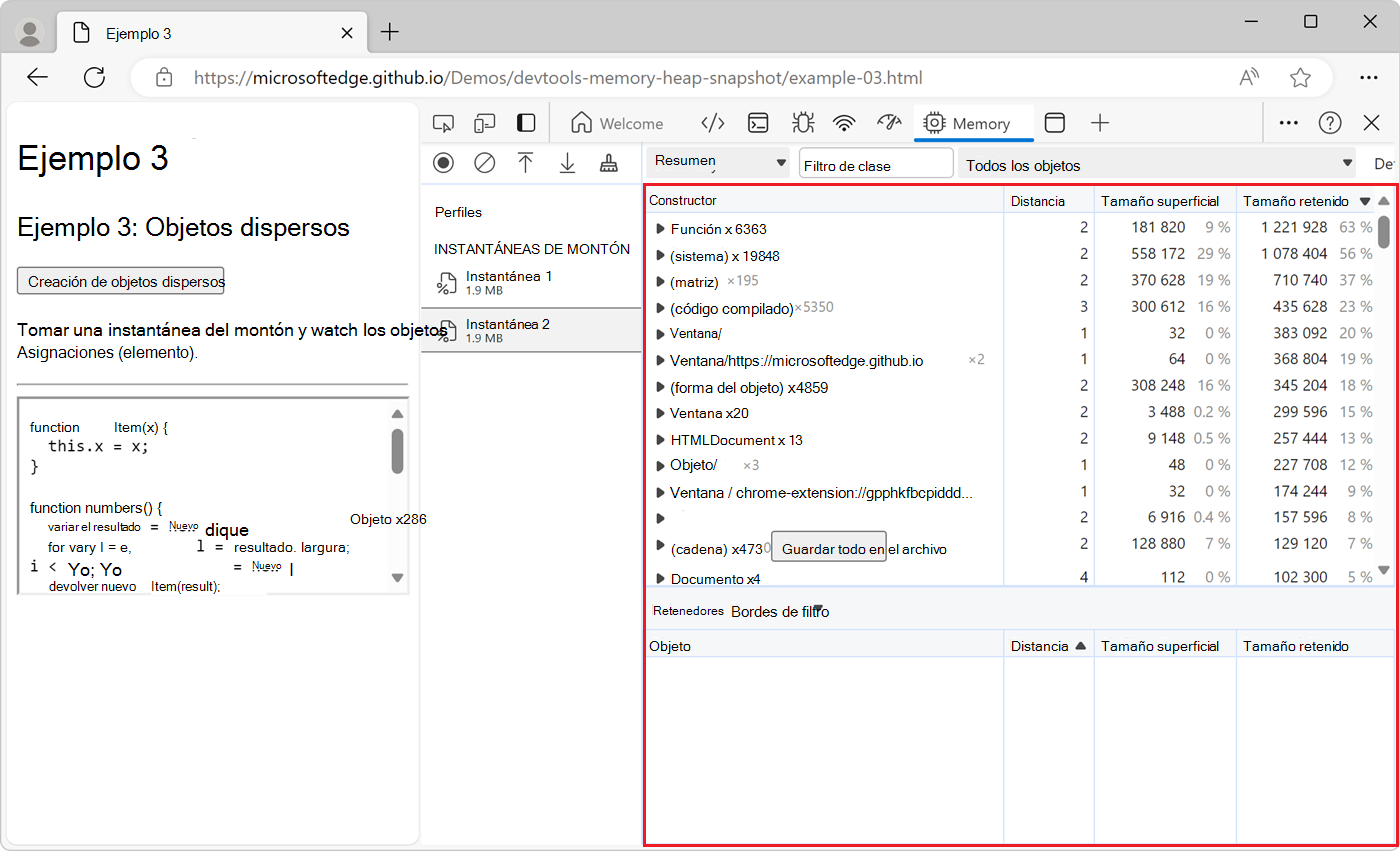Click the take heap snapshot record icon
The image size is (1400, 851).
(443, 163)
